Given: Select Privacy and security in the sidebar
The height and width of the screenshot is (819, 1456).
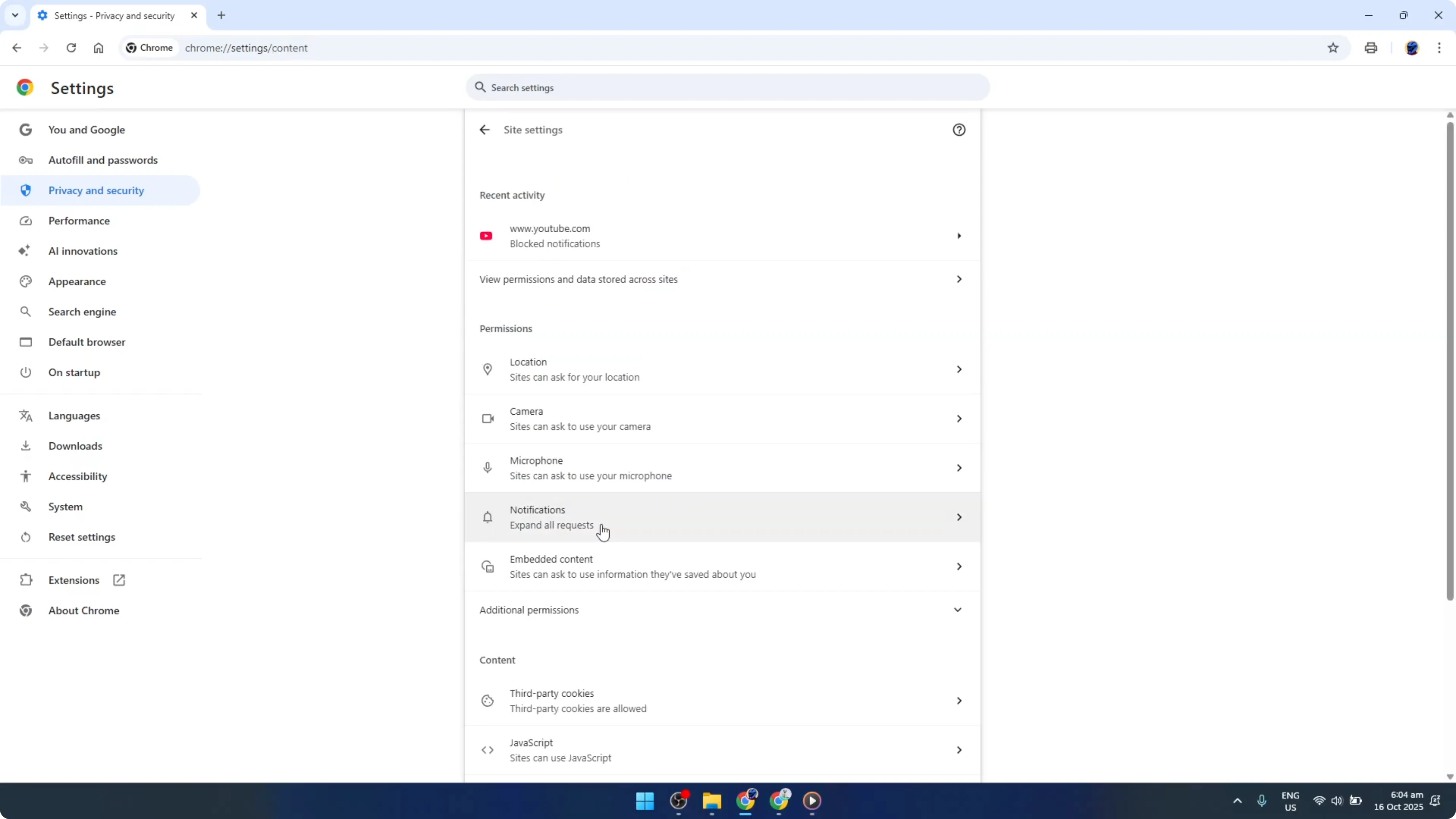Looking at the screenshot, I should click(x=96, y=190).
